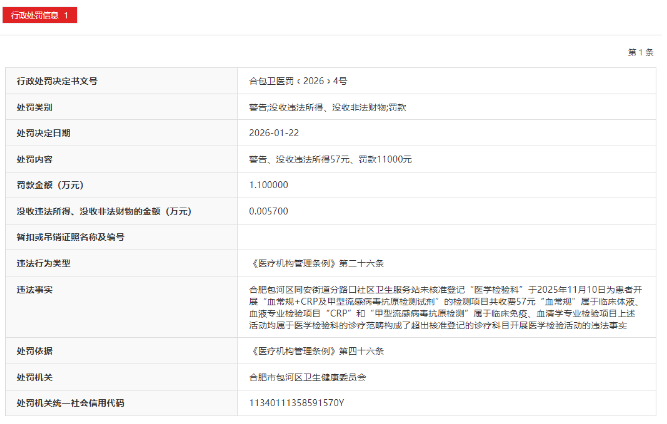This screenshot has width=667, height=424.
Task: Click the fine amount value 1.100000
Action: coord(269,185)
